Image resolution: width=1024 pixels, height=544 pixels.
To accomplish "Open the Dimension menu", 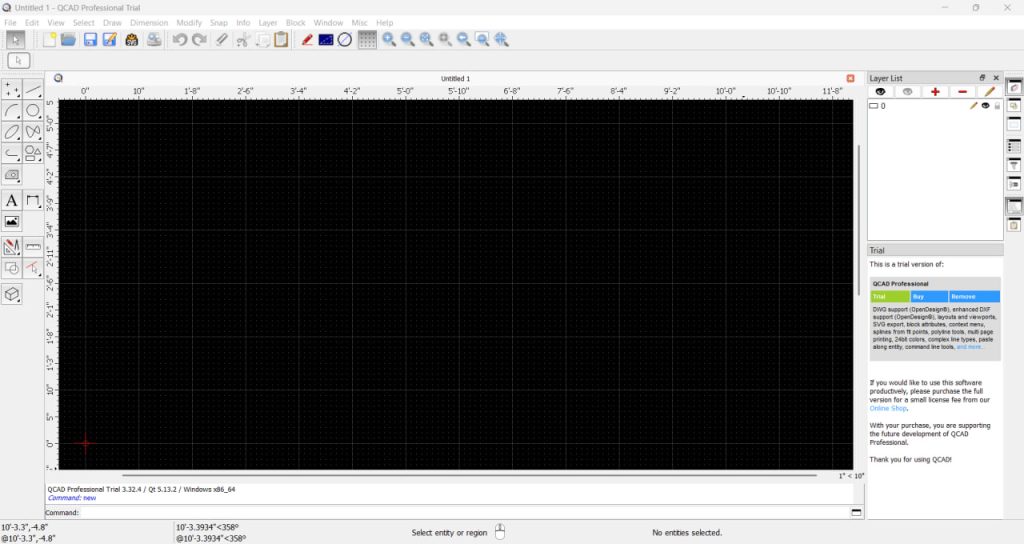I will (x=149, y=22).
